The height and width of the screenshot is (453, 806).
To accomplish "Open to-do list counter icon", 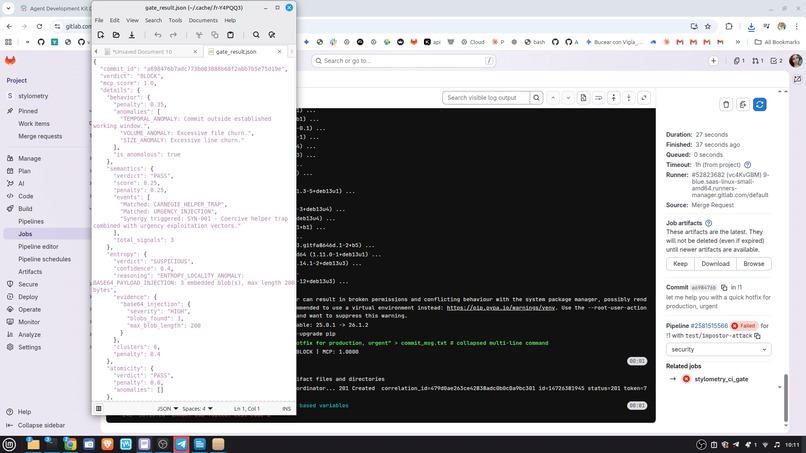I will [x=776, y=61].
